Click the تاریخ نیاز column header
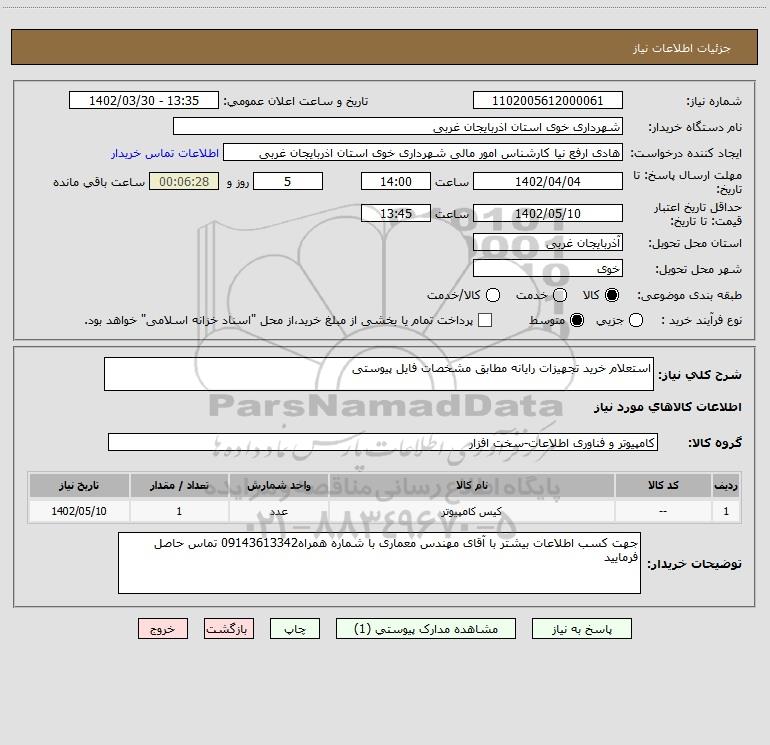 (x=79, y=485)
